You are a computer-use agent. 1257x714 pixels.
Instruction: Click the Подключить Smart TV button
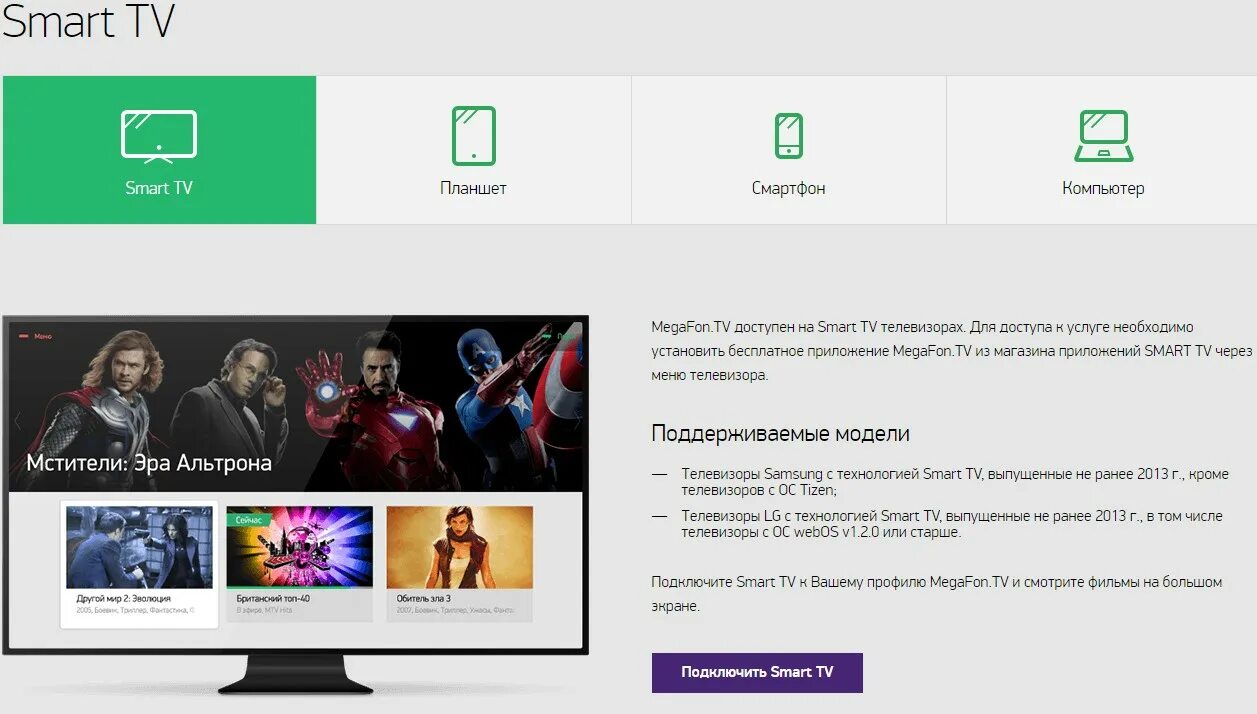(x=757, y=672)
